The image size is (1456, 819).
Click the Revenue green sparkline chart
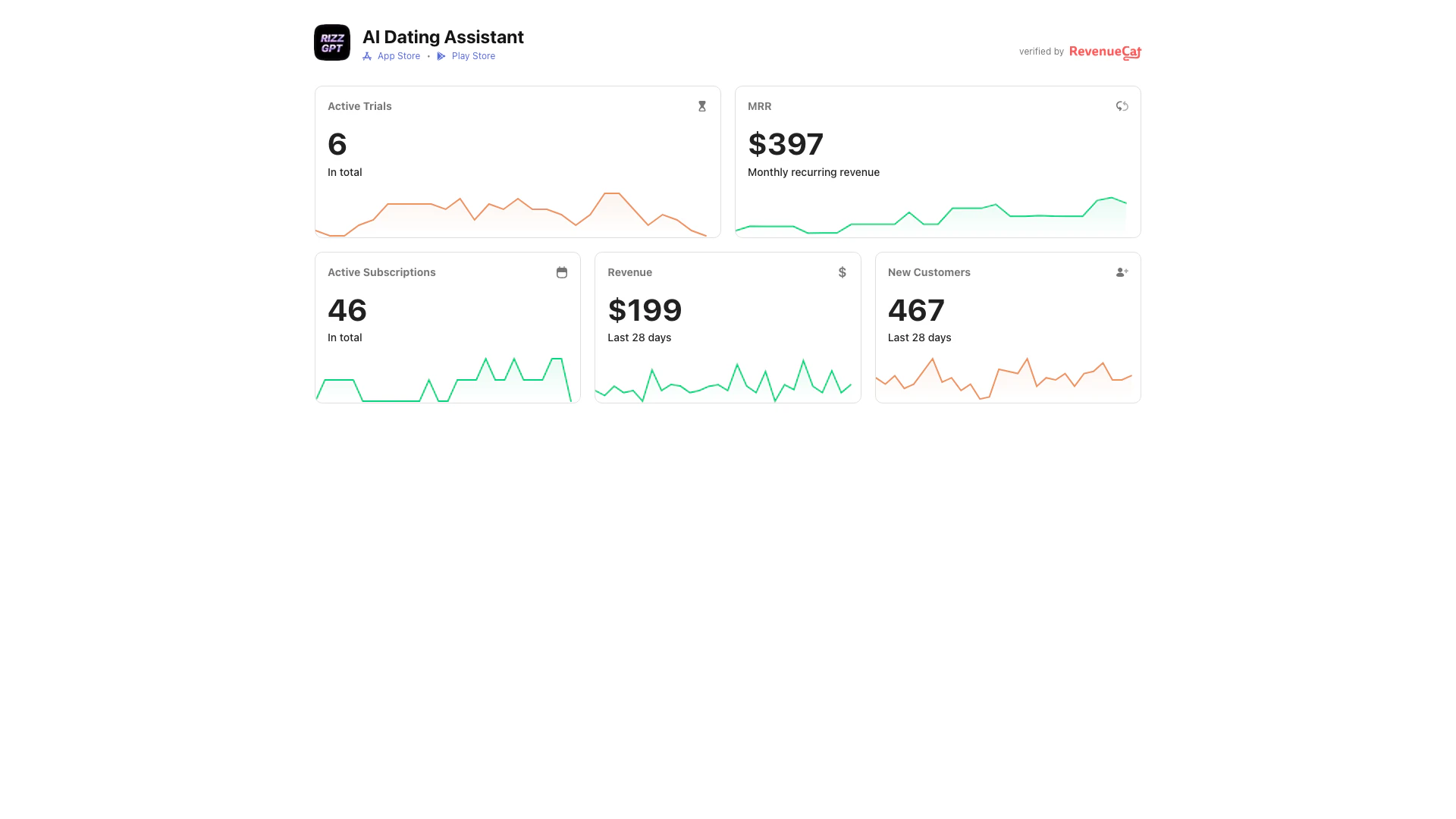(727, 381)
